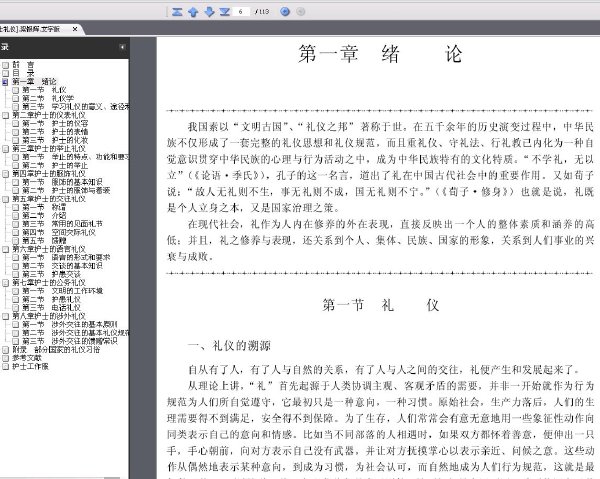Open the 护士工作服 bookmark
The image size is (600, 479).
click(30, 367)
